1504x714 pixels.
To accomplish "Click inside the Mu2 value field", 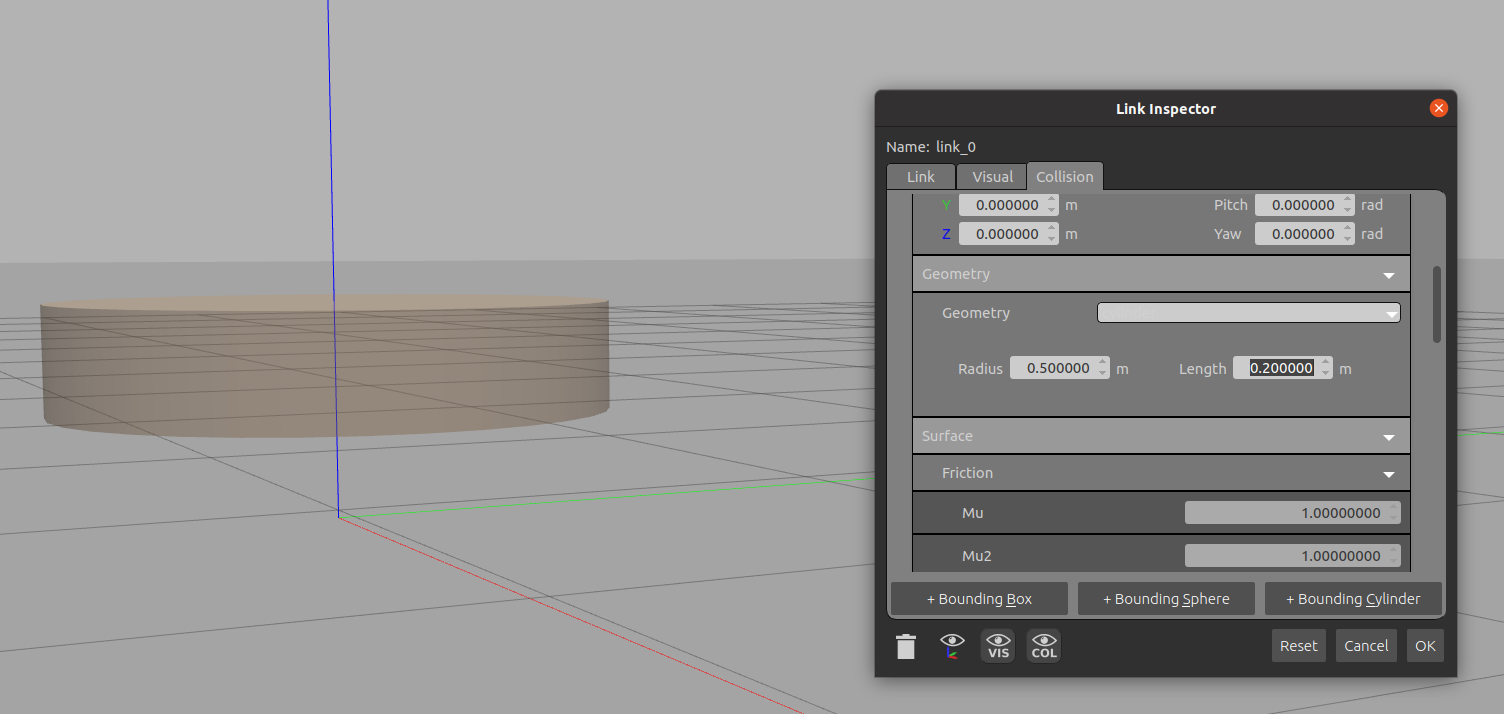I will pyautogui.click(x=1285, y=556).
